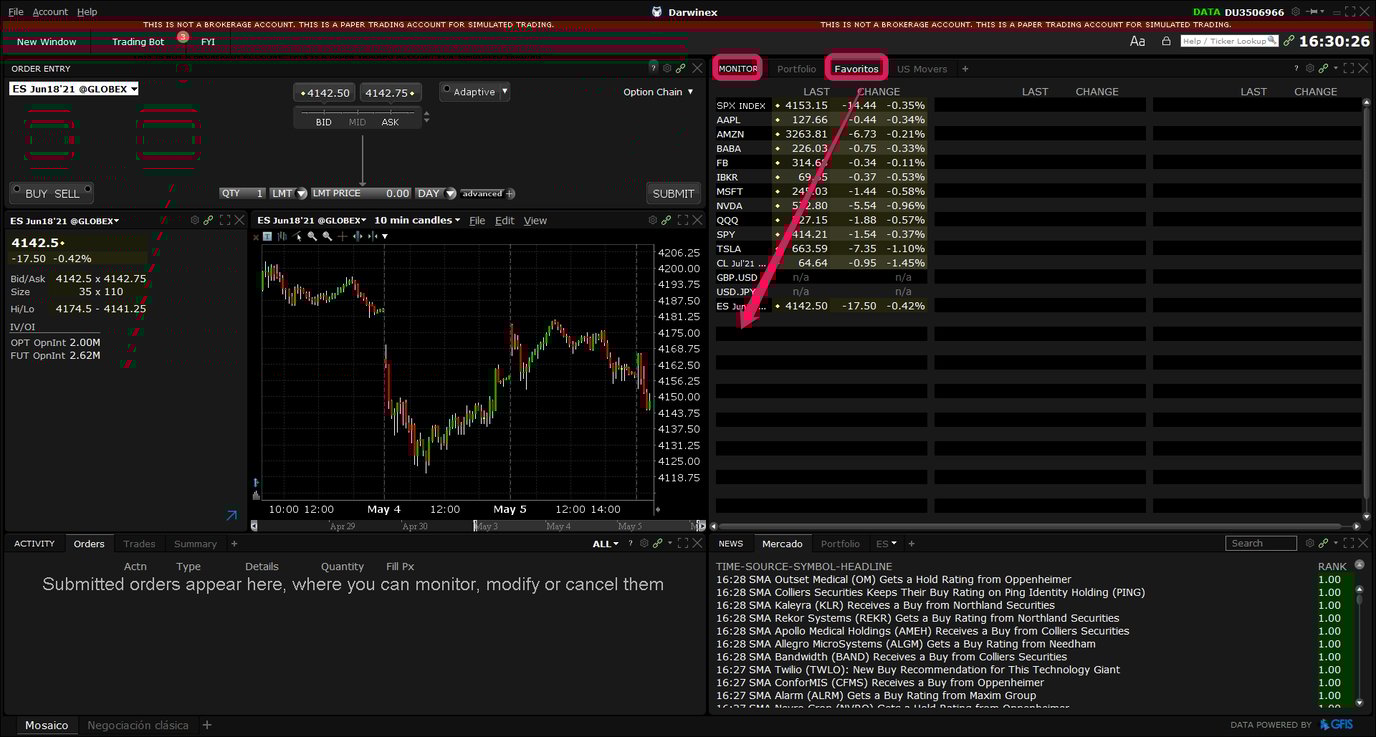Open the Negociación clásica workspace tab

click(x=138, y=725)
